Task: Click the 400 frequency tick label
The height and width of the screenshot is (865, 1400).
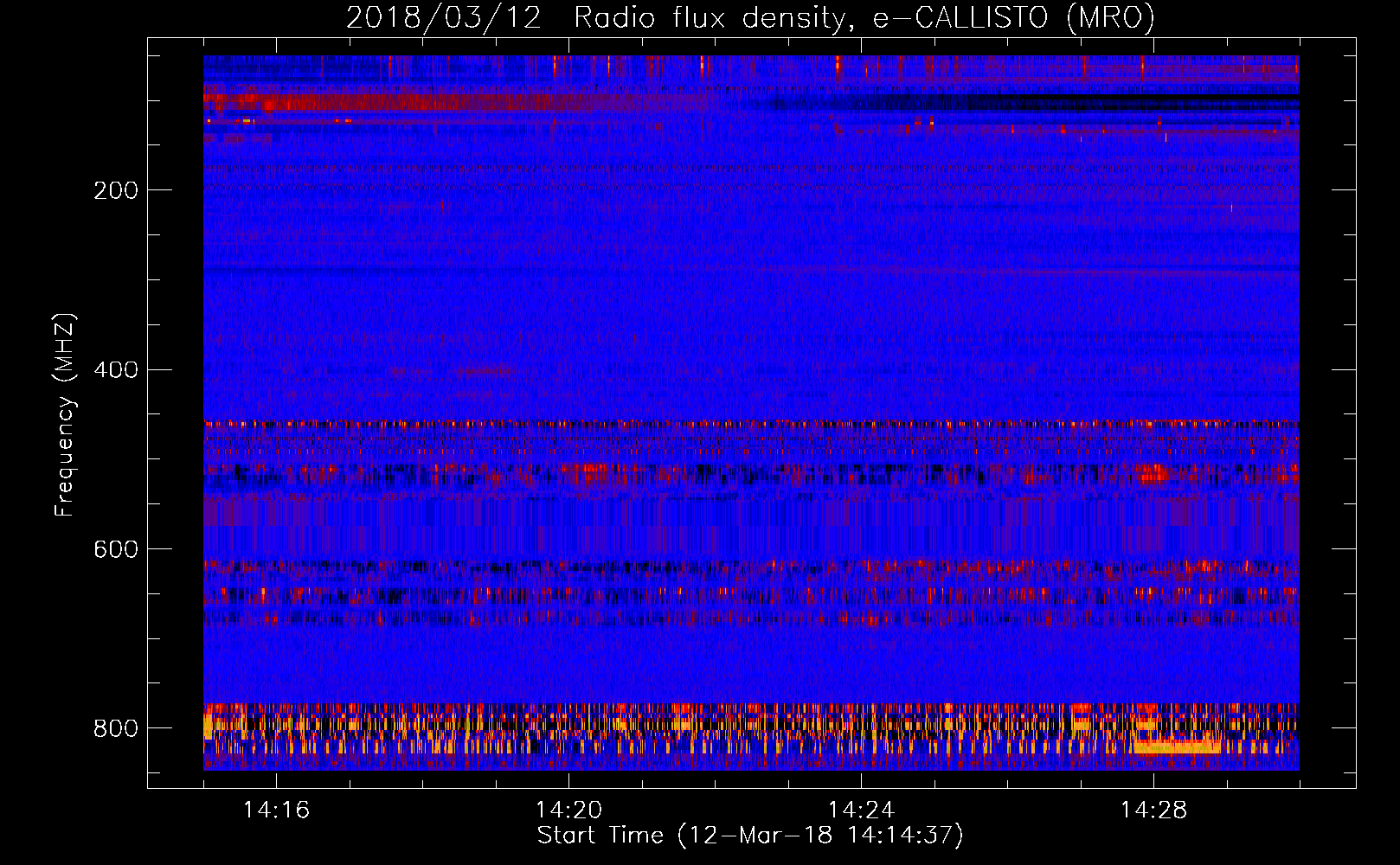Action: (x=116, y=369)
